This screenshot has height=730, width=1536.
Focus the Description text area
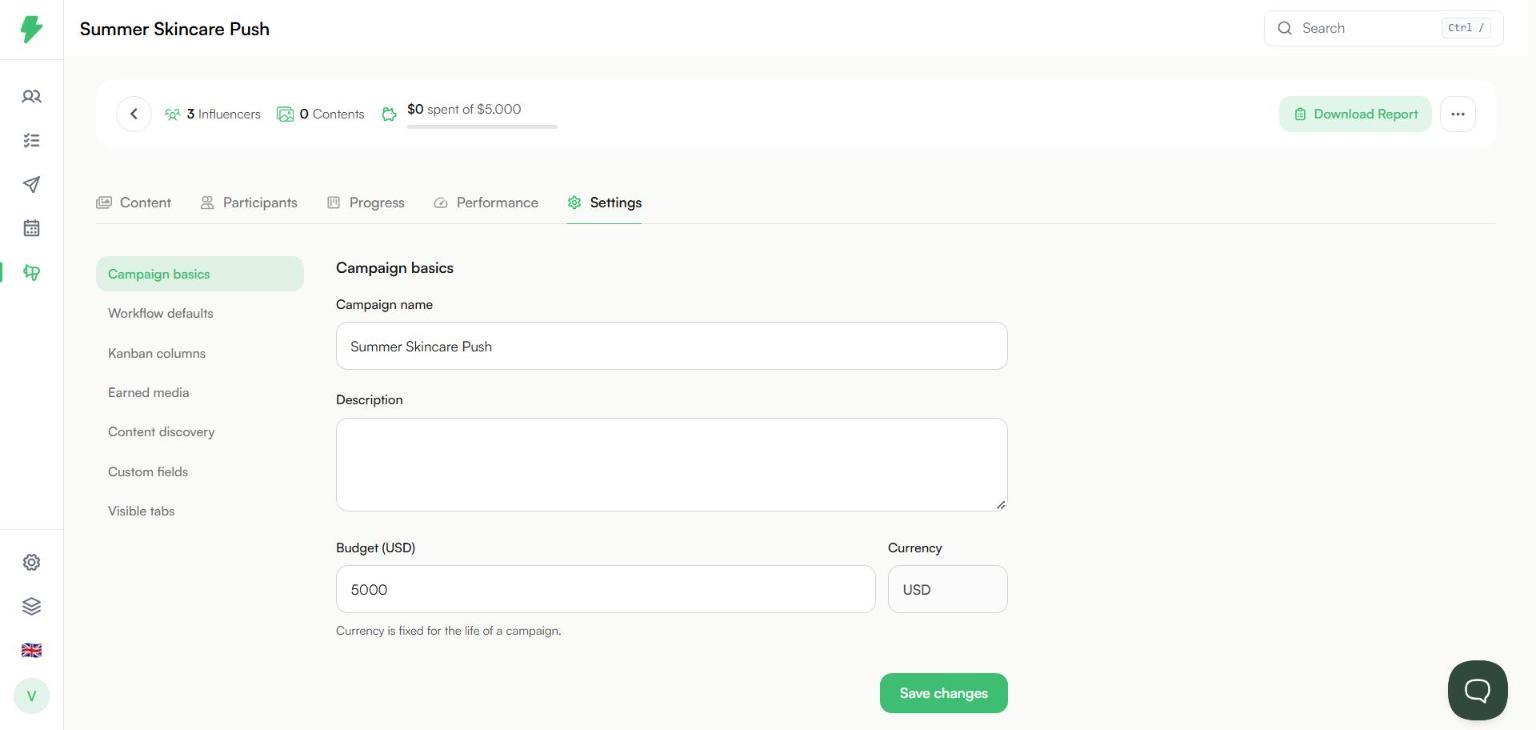pyautogui.click(x=672, y=465)
